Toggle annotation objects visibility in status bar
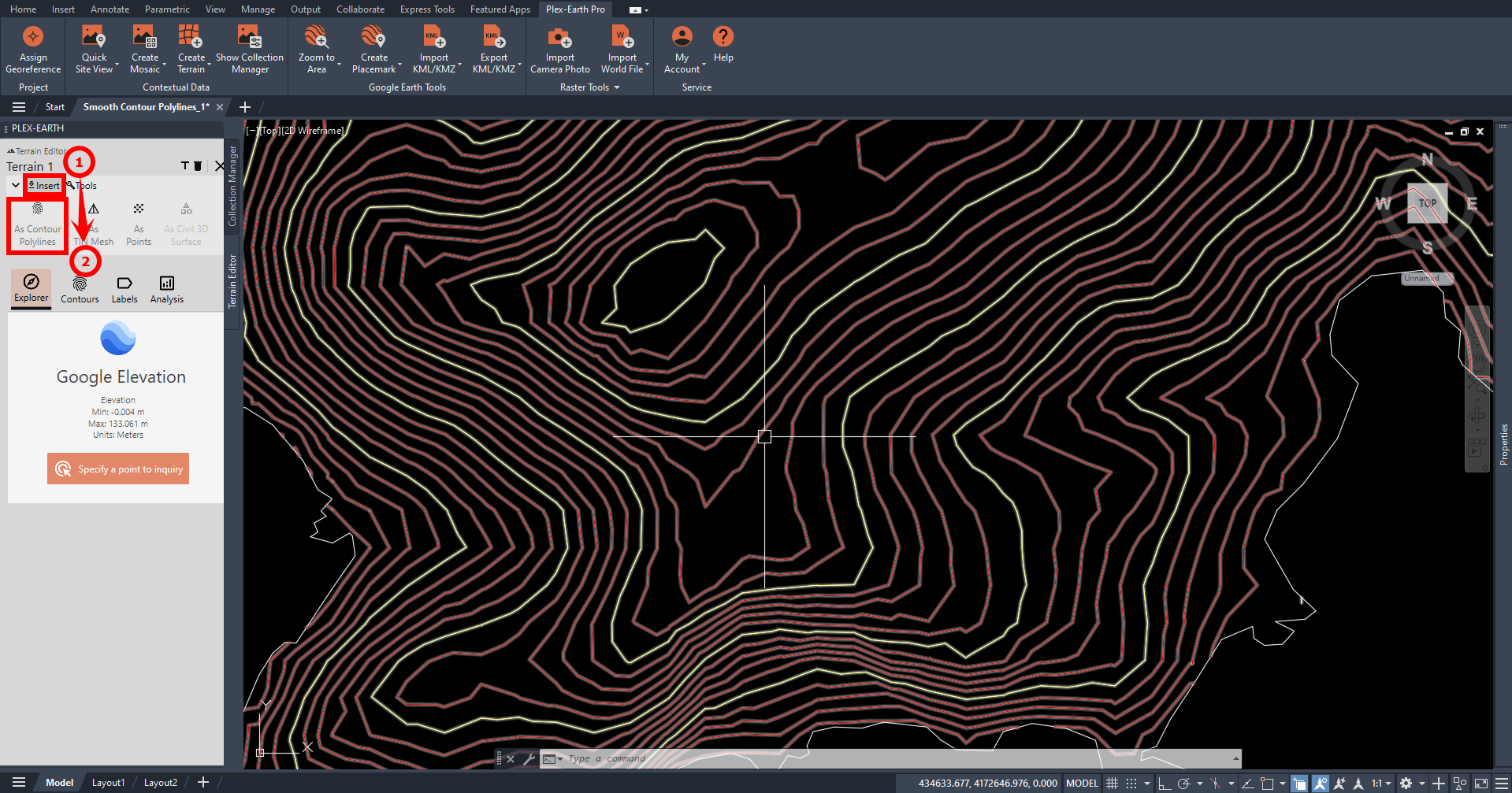1512x793 pixels. (x=1320, y=783)
